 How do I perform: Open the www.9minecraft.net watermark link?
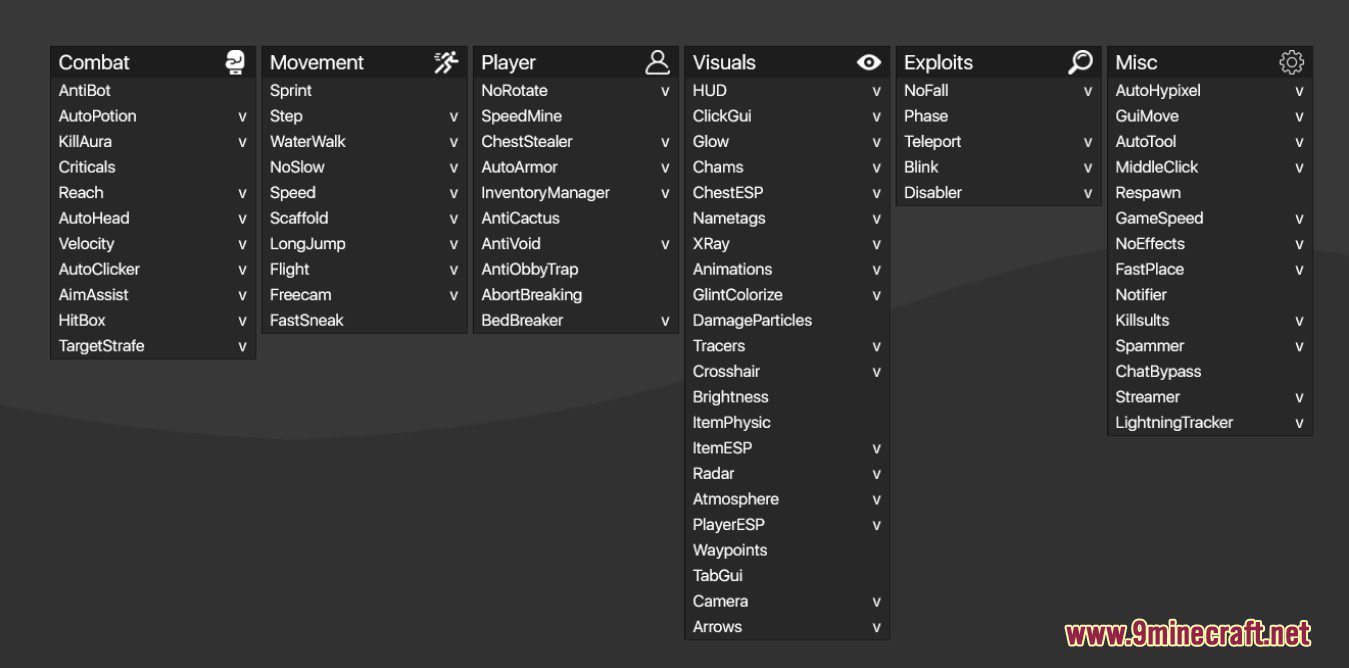point(1187,633)
